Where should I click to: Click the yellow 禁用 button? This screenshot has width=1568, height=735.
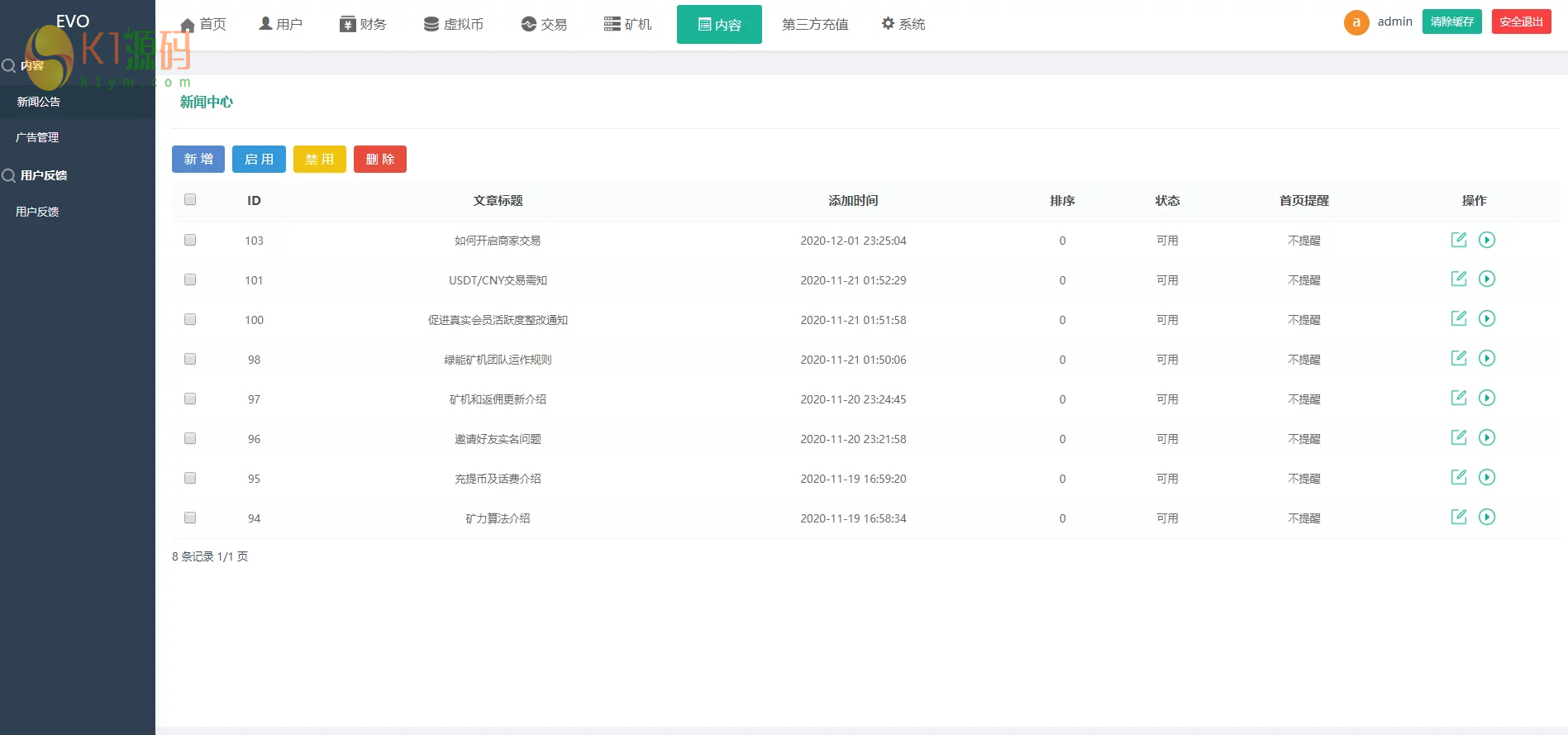click(x=319, y=160)
